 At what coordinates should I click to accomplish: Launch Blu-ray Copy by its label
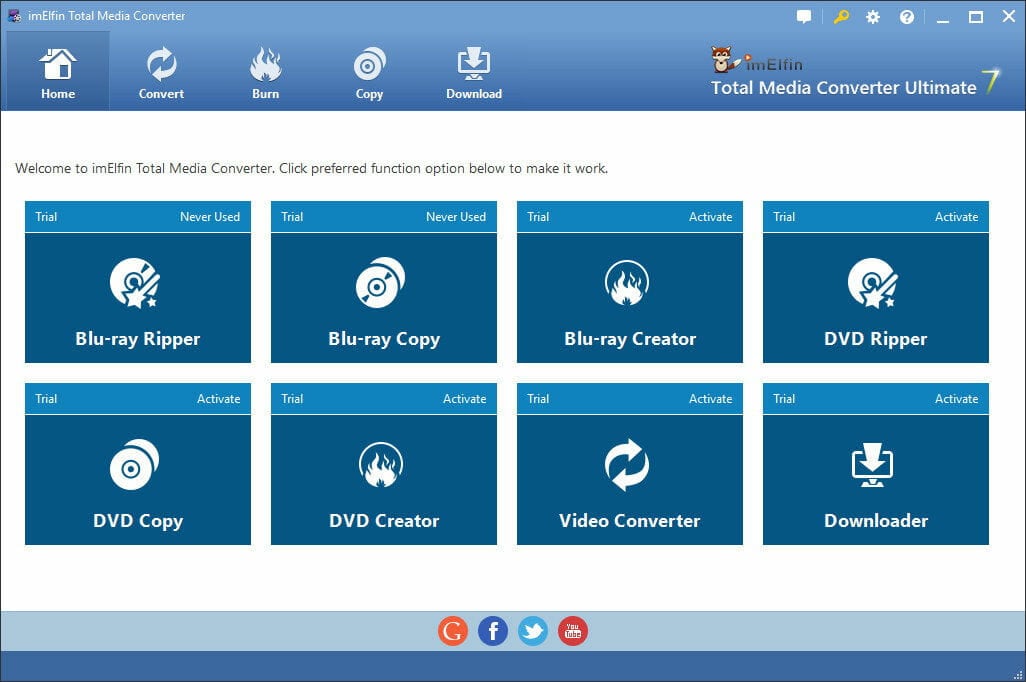point(384,339)
